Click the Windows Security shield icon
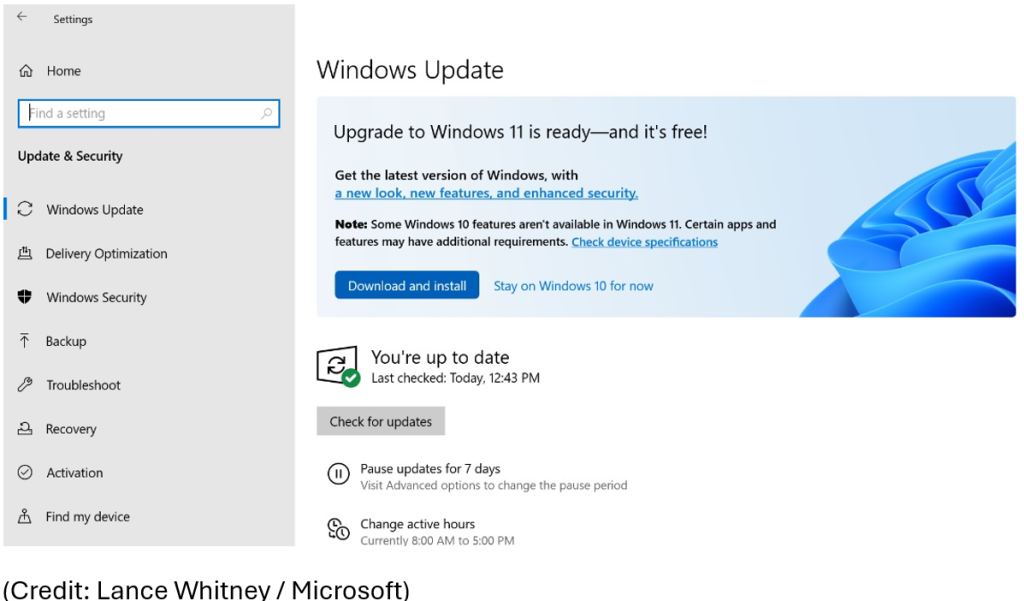 click(25, 297)
